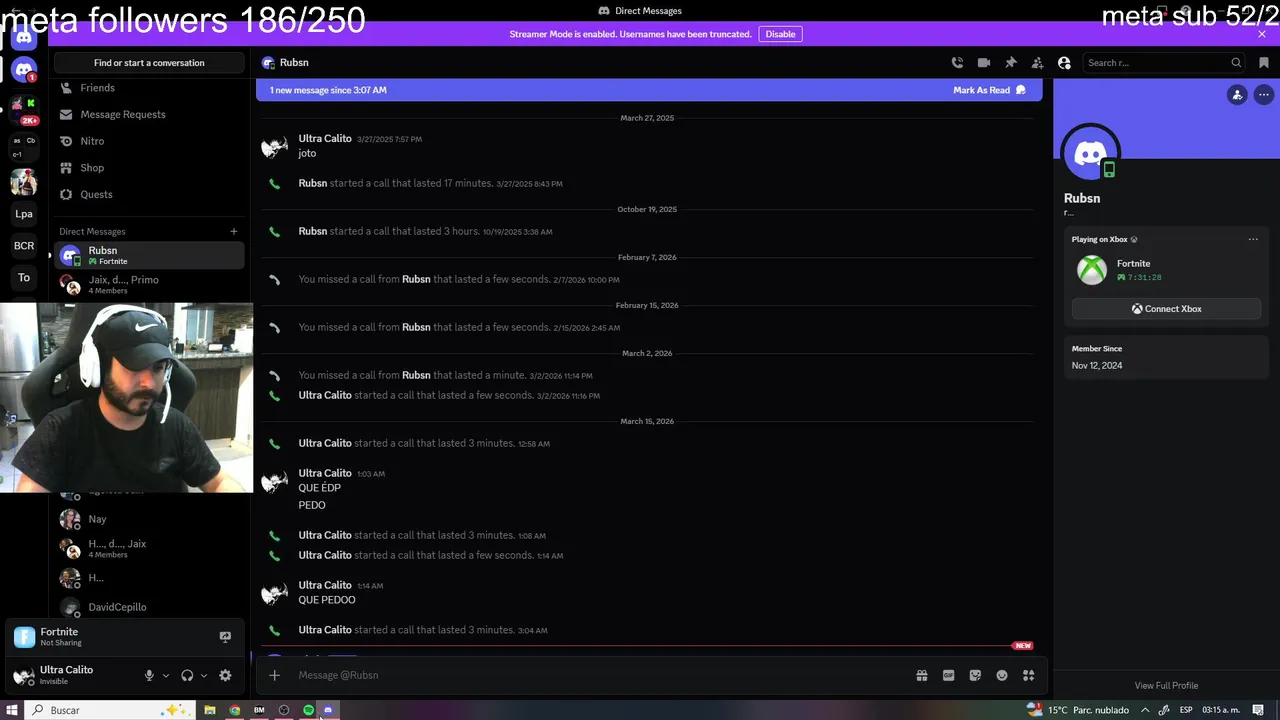Open the emoji picker
The height and width of the screenshot is (720, 1280).
pyautogui.click(x=1002, y=675)
